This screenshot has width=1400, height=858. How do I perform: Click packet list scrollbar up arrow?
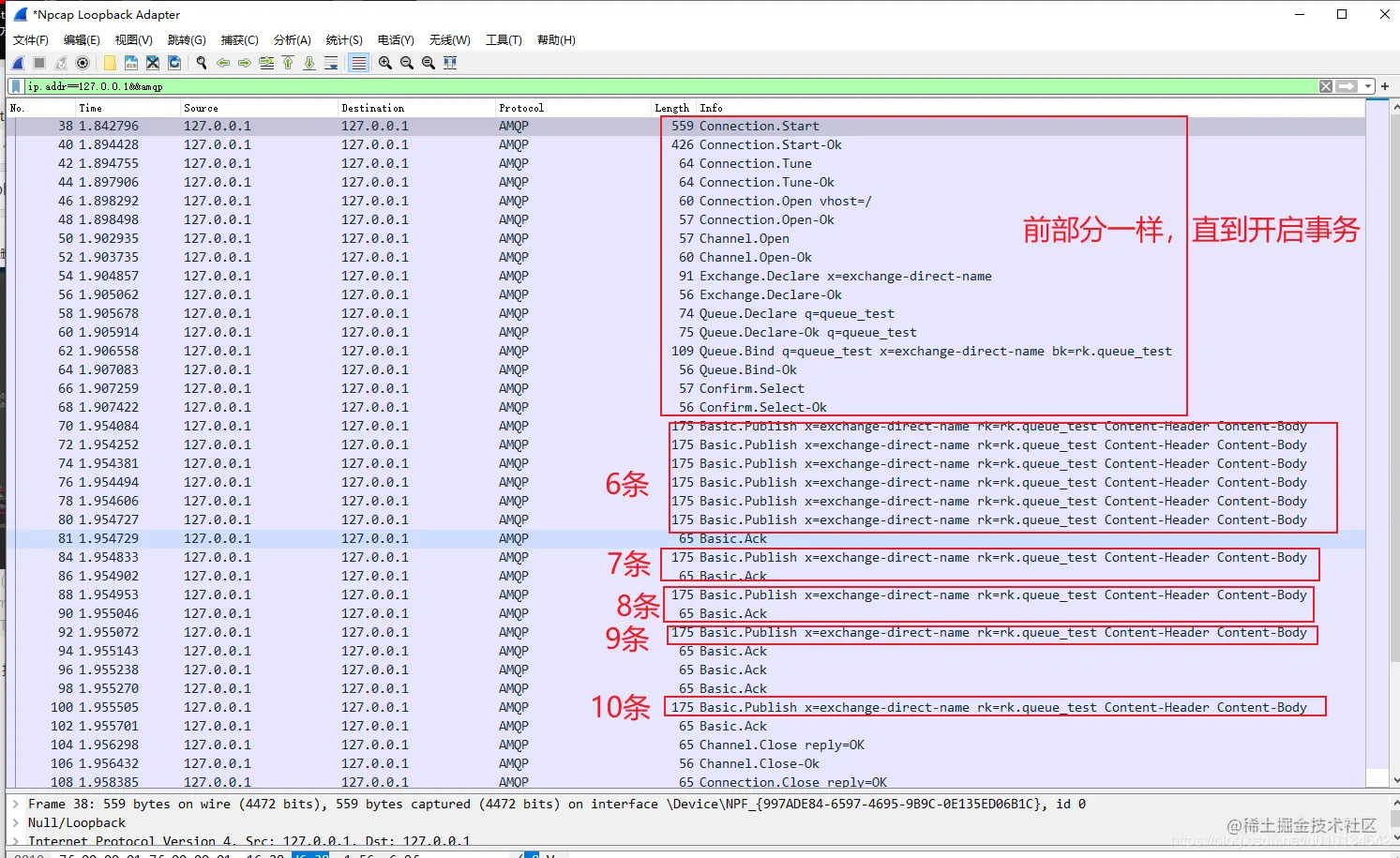(1395, 106)
